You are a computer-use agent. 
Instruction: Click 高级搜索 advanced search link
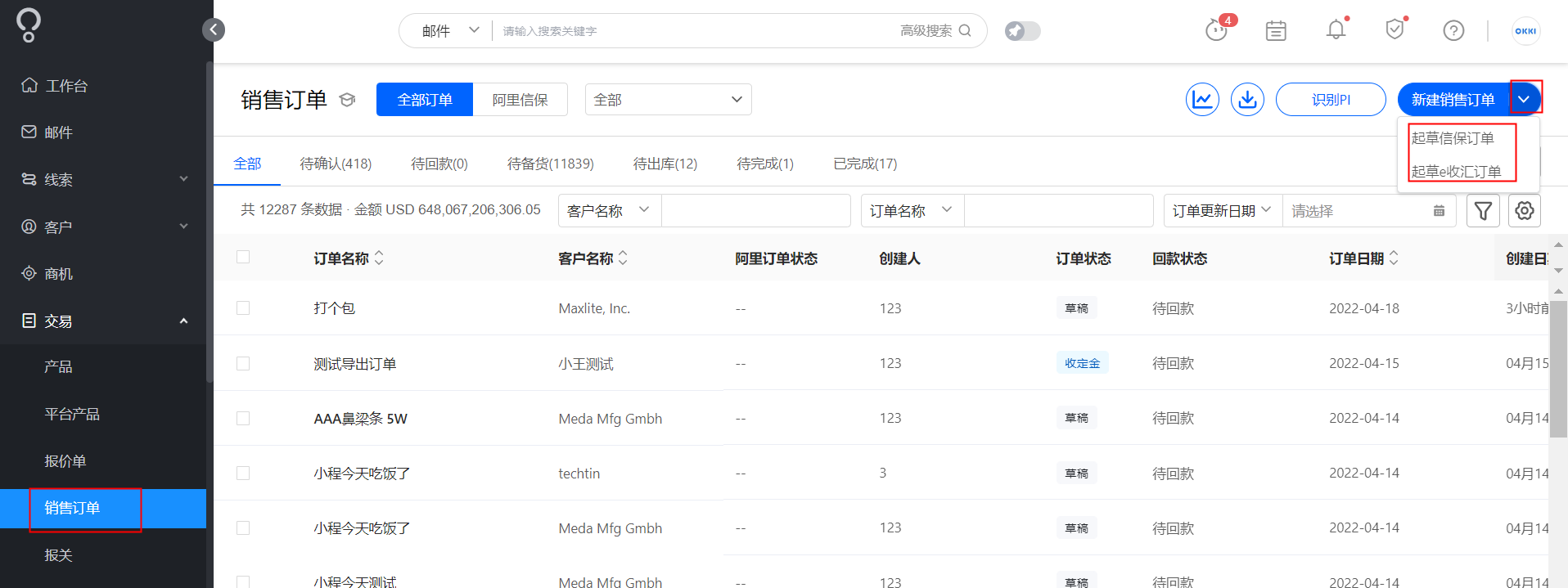pos(926,30)
